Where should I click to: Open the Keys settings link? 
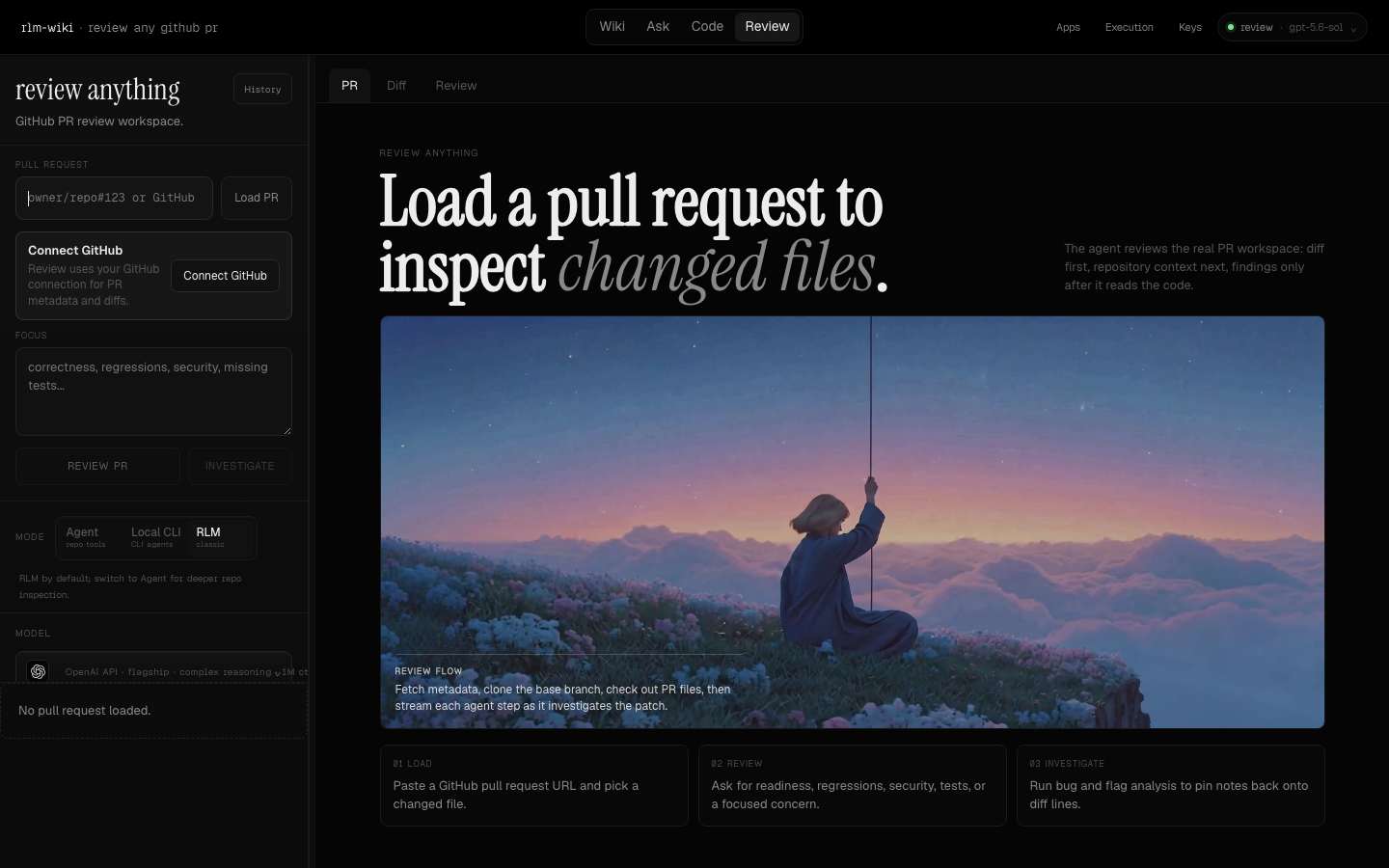tap(1190, 27)
